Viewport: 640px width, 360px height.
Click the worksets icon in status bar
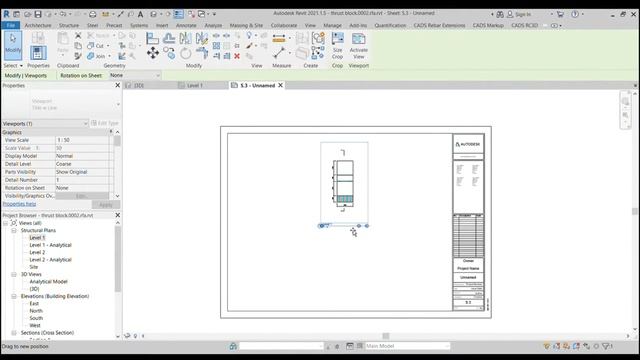[x=233, y=346]
